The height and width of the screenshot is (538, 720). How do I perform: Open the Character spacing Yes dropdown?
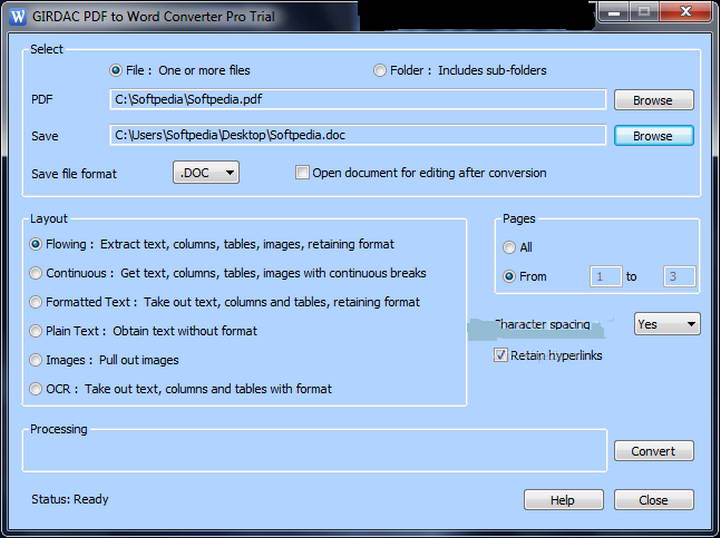click(x=667, y=324)
